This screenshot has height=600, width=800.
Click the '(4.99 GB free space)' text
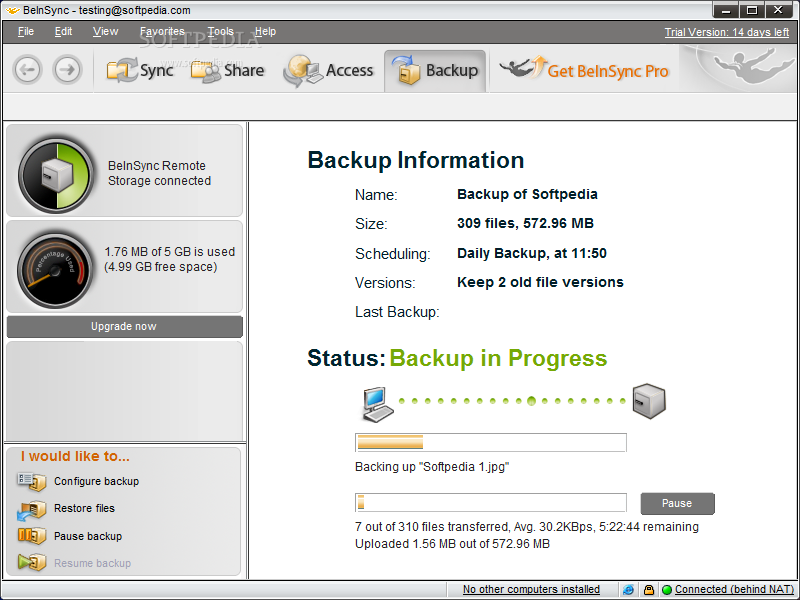click(160, 267)
